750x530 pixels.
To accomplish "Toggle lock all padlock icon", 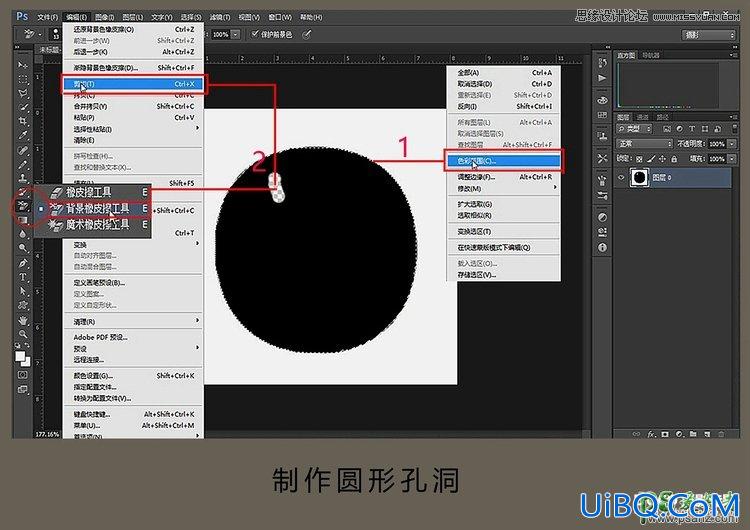I will point(674,159).
